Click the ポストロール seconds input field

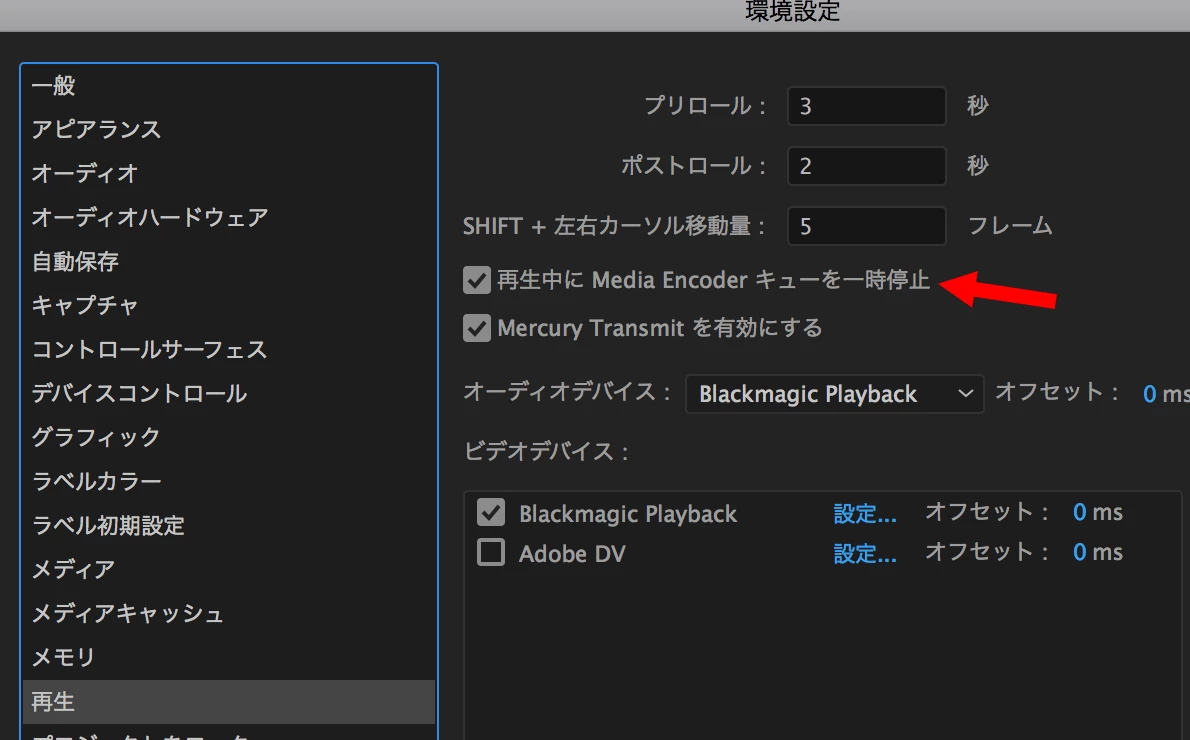867,165
